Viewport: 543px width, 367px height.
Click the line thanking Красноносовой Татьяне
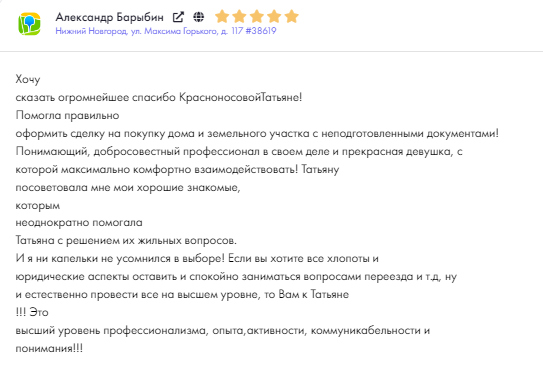click(x=159, y=98)
